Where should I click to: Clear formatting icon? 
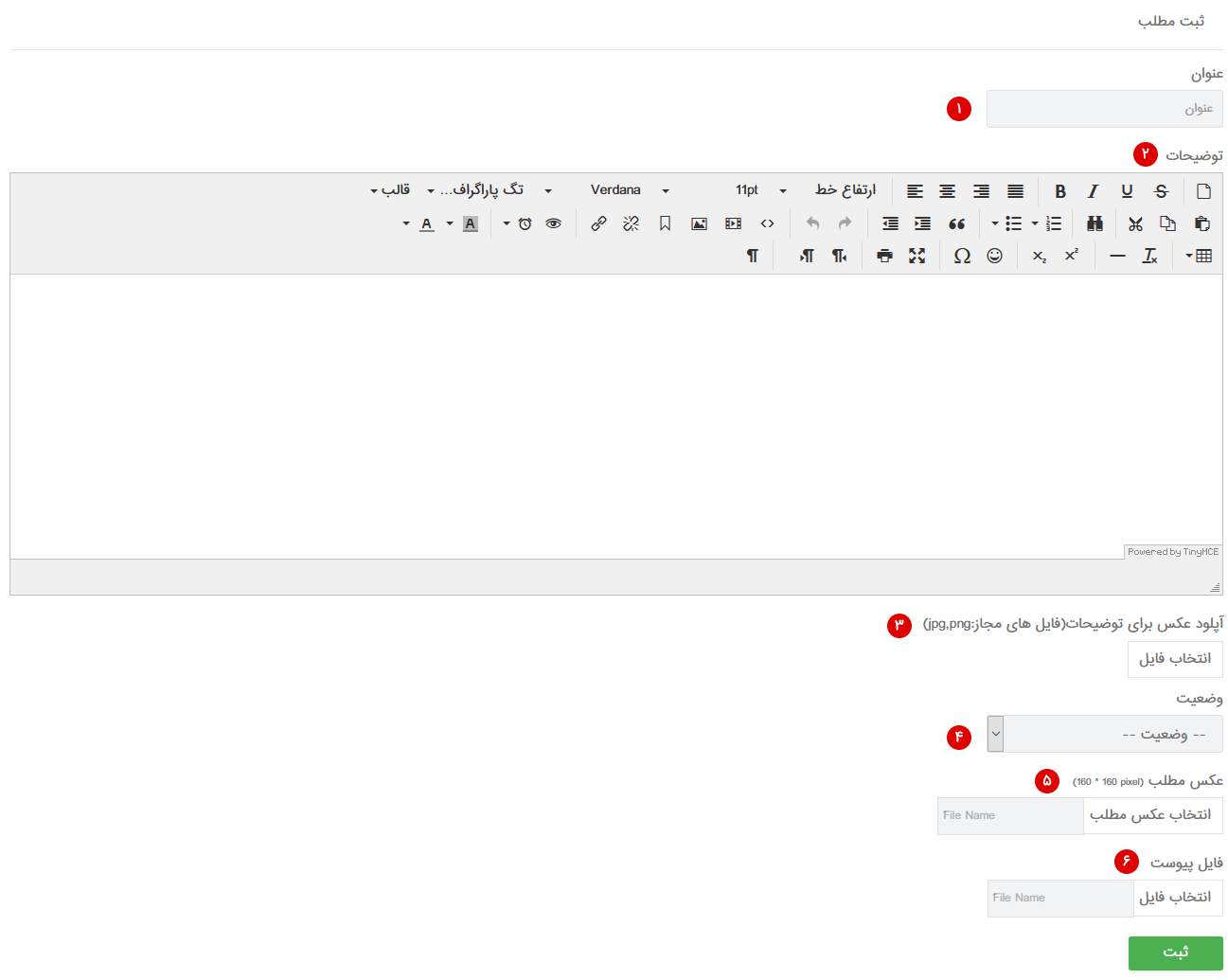point(1150,256)
